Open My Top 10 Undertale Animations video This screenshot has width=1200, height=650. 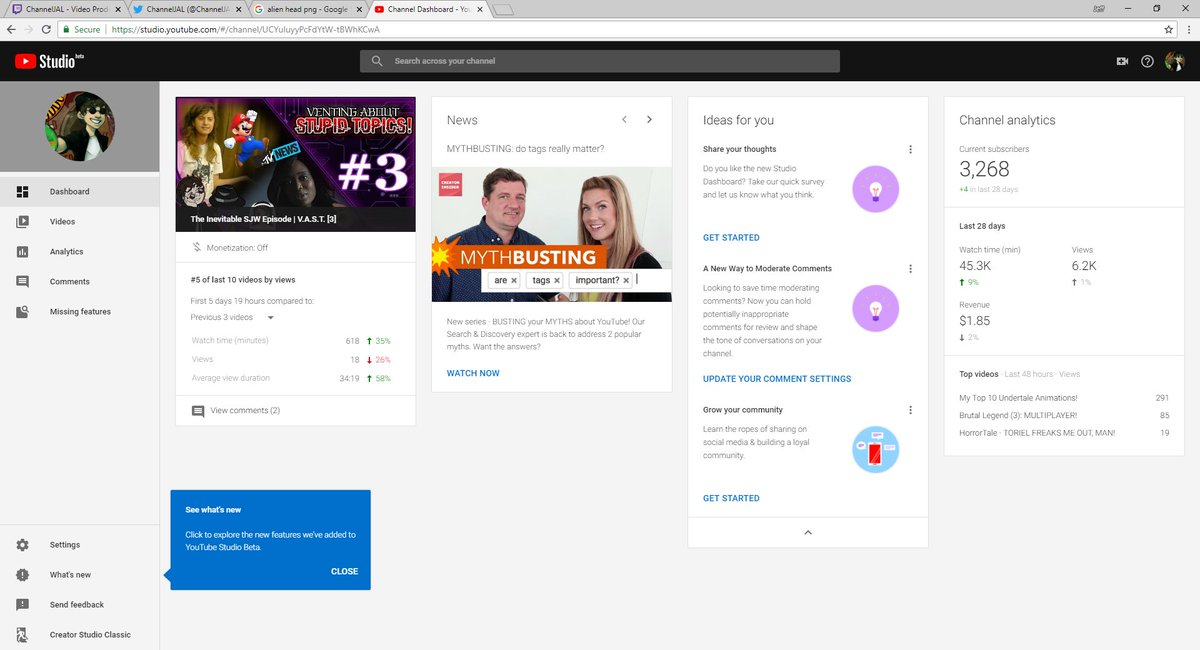[x=1018, y=398]
